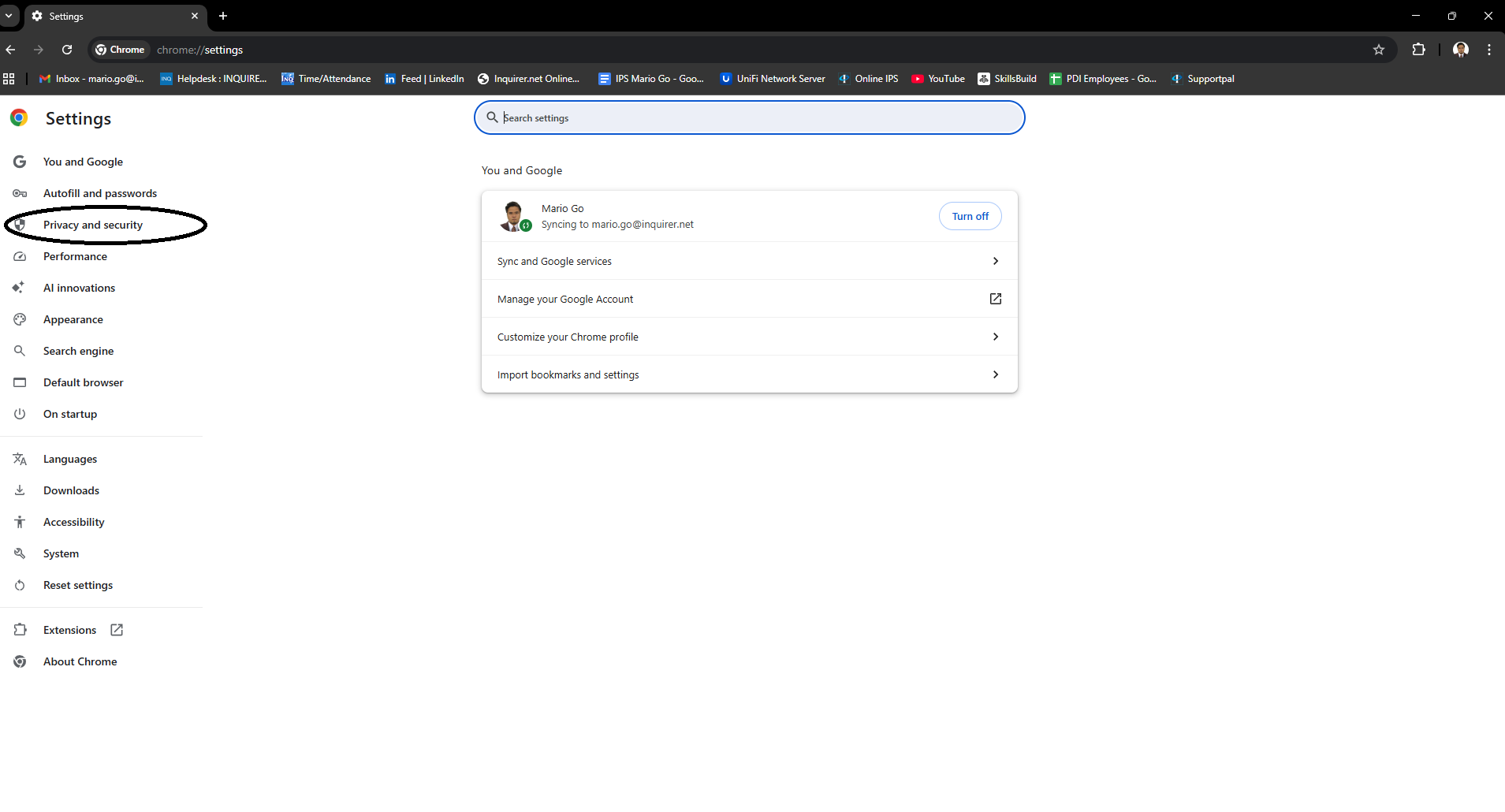The width and height of the screenshot is (1505, 812).
Task: Open the Inbox Gmail bookmark
Action: tap(92, 79)
